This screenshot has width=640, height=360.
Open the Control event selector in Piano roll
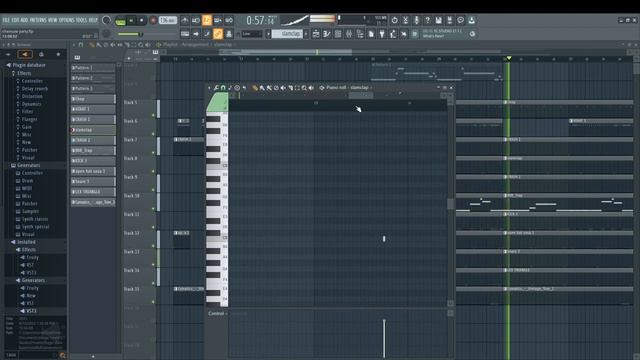[x=218, y=313]
